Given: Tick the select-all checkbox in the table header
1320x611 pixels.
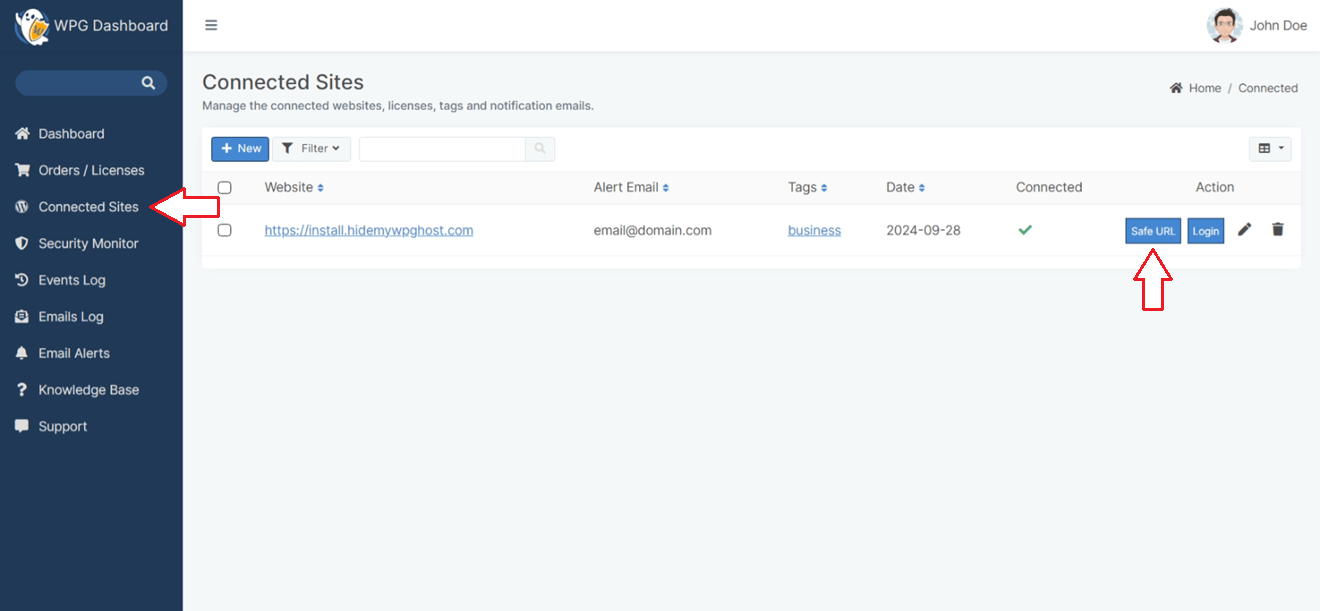Looking at the screenshot, I should point(224,188).
